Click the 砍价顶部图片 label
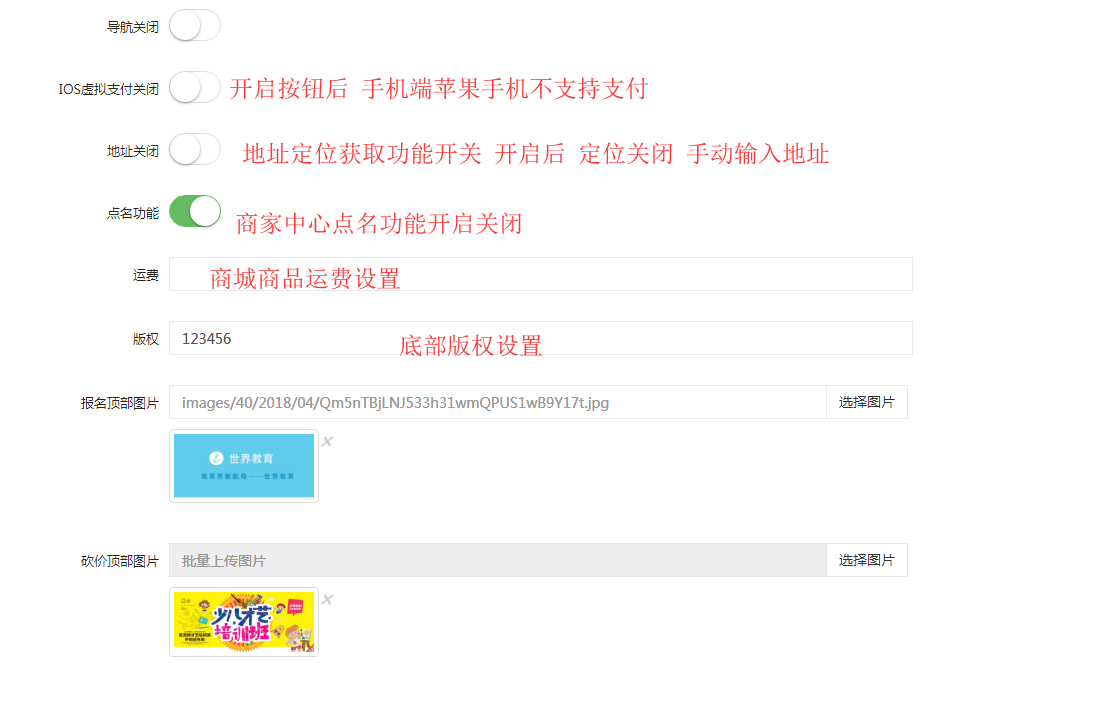 120,561
